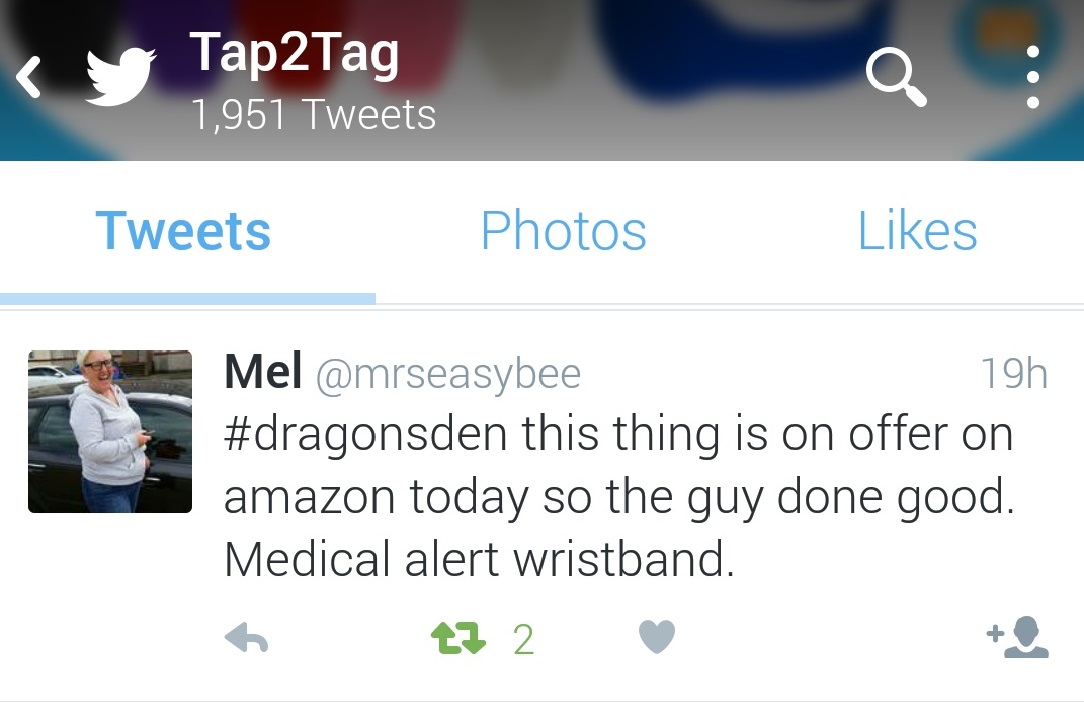
Task: Click the 1,951 Tweets count
Action: (313, 114)
